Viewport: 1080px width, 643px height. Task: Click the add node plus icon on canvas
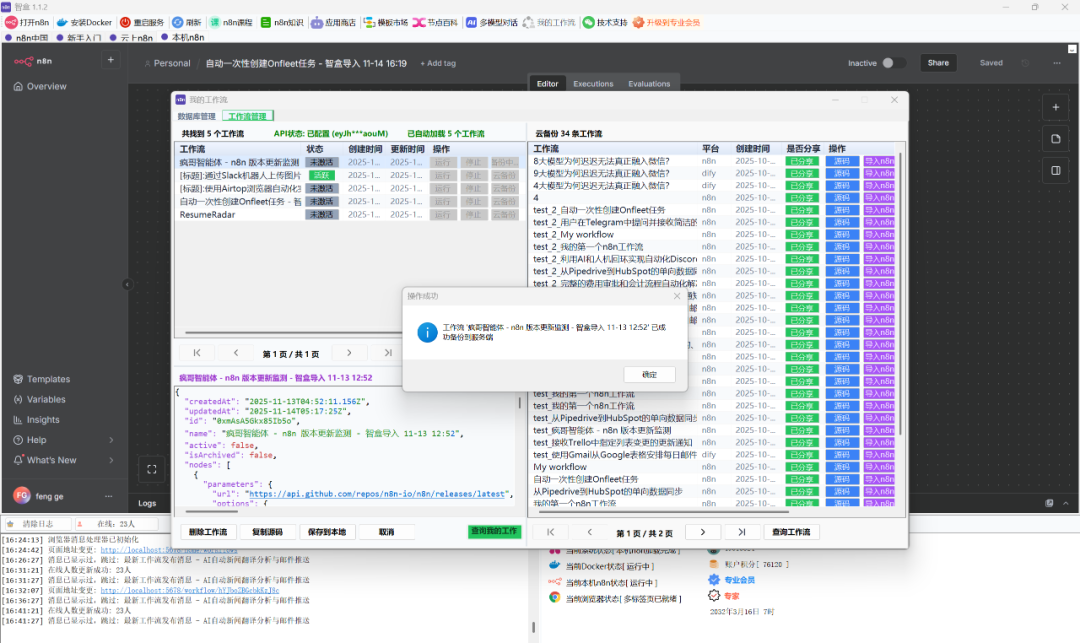point(1055,107)
